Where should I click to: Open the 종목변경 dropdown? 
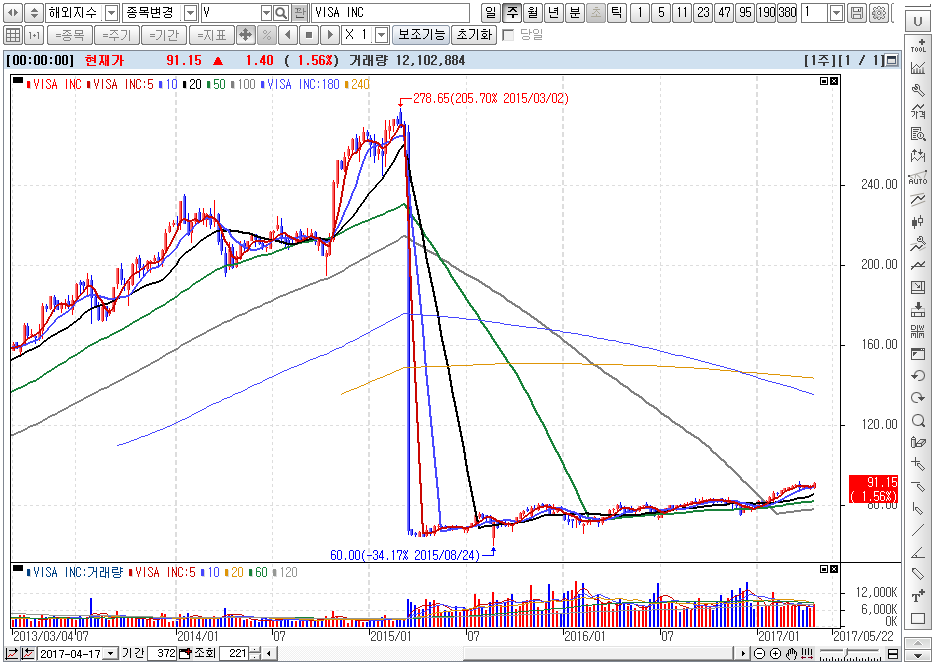pyautogui.click(x=190, y=13)
